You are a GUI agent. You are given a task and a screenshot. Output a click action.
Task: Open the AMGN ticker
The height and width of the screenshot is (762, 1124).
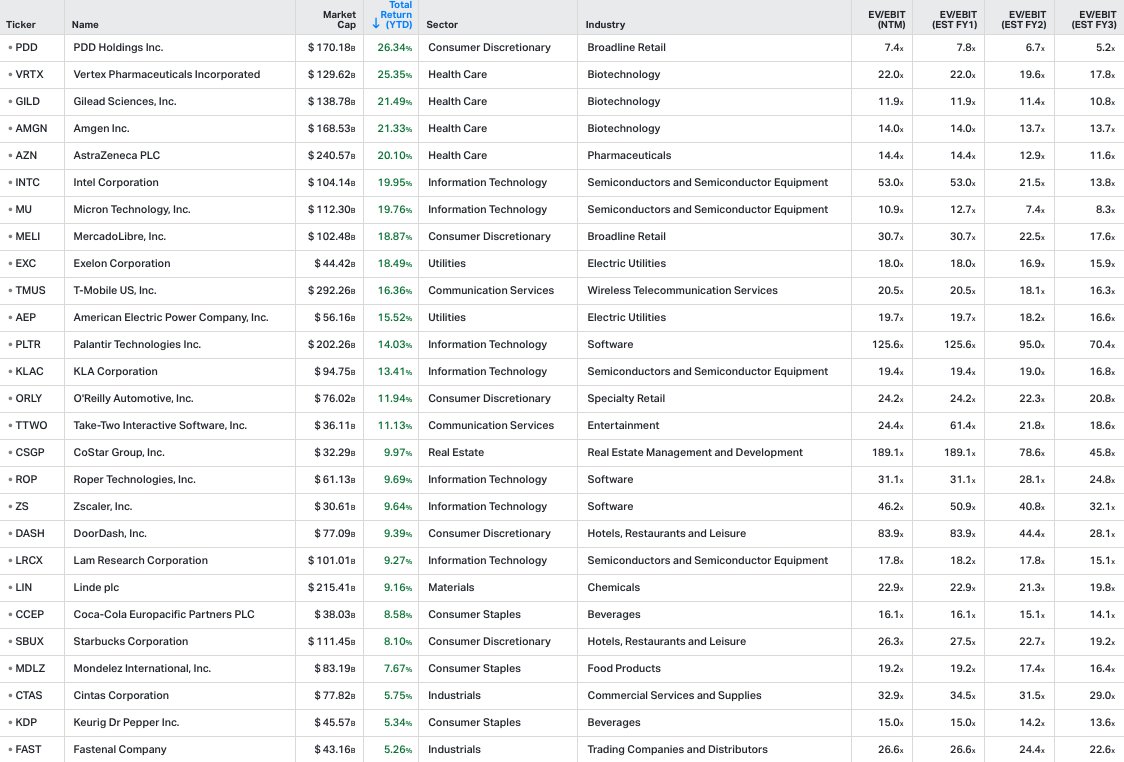32,128
